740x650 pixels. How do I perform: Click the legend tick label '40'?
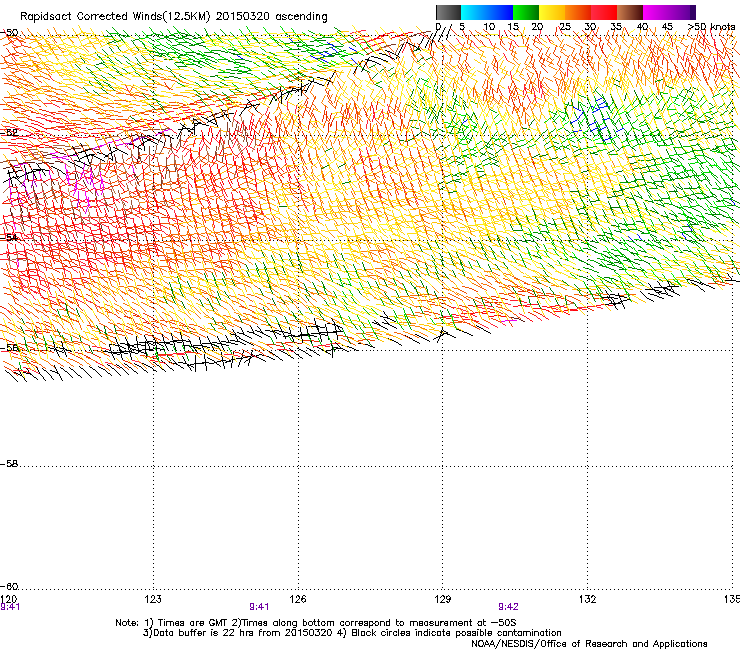coord(642,27)
